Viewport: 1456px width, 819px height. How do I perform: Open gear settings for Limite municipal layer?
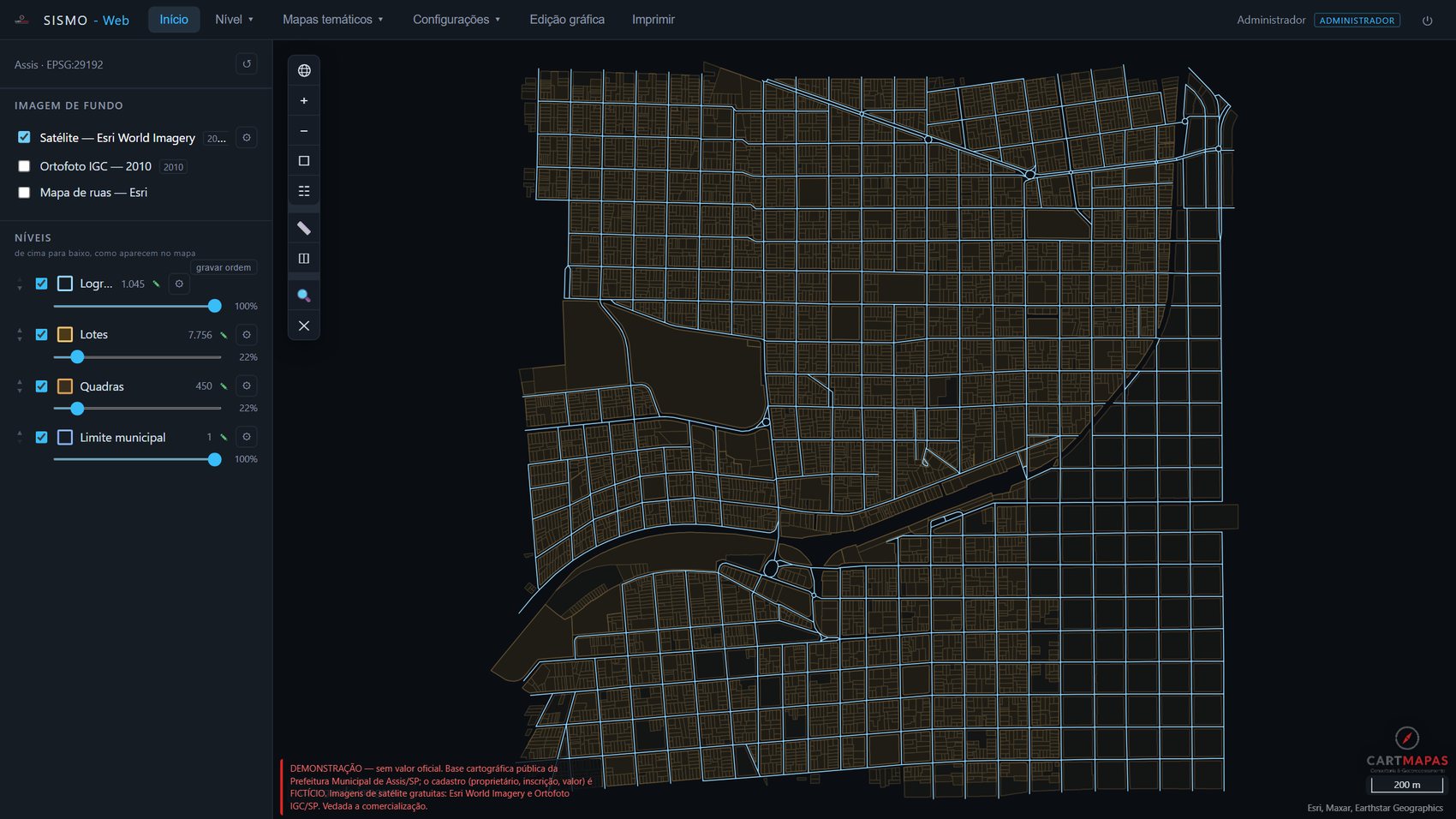click(247, 437)
